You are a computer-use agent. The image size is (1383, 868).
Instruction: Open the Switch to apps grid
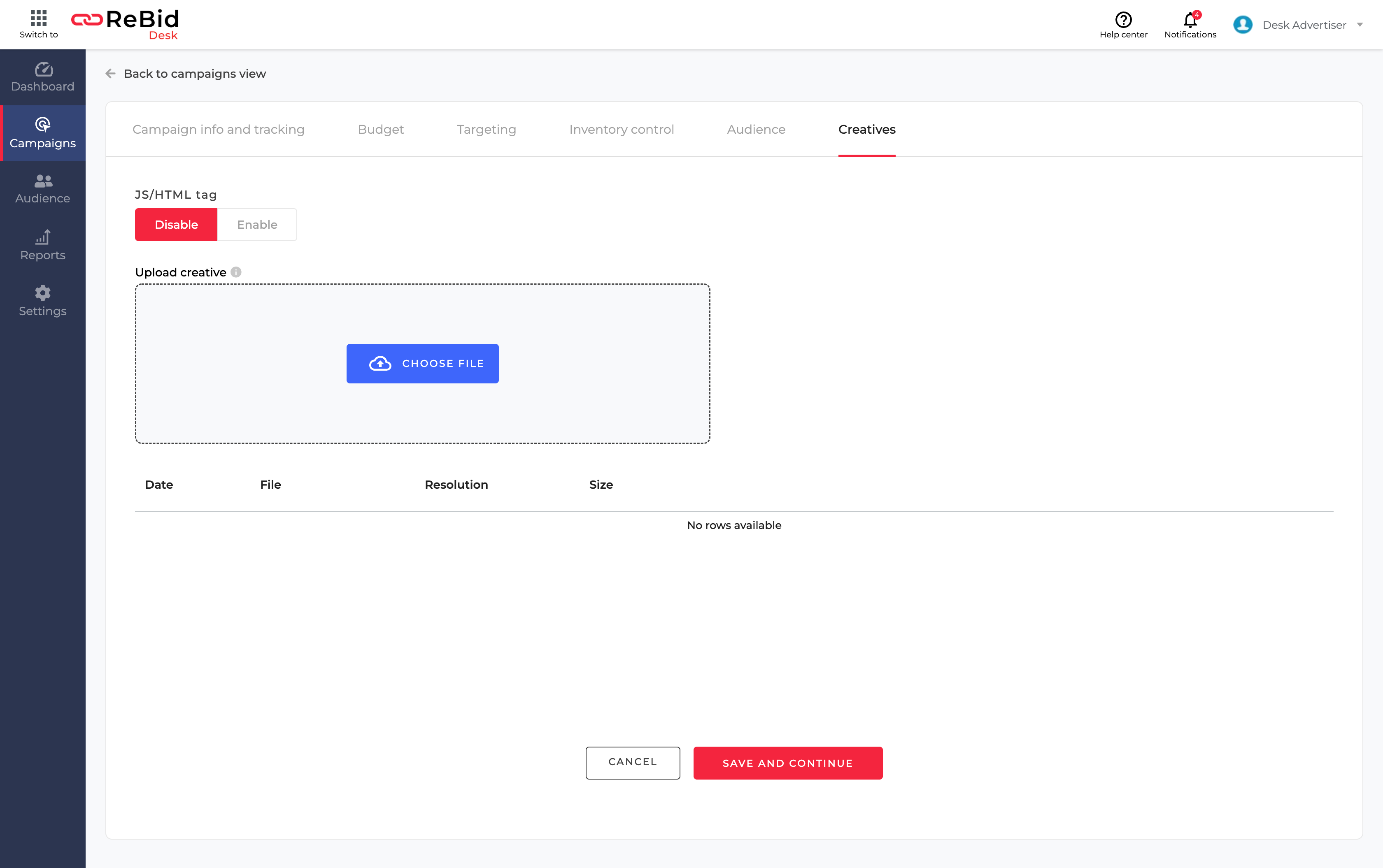(38, 24)
